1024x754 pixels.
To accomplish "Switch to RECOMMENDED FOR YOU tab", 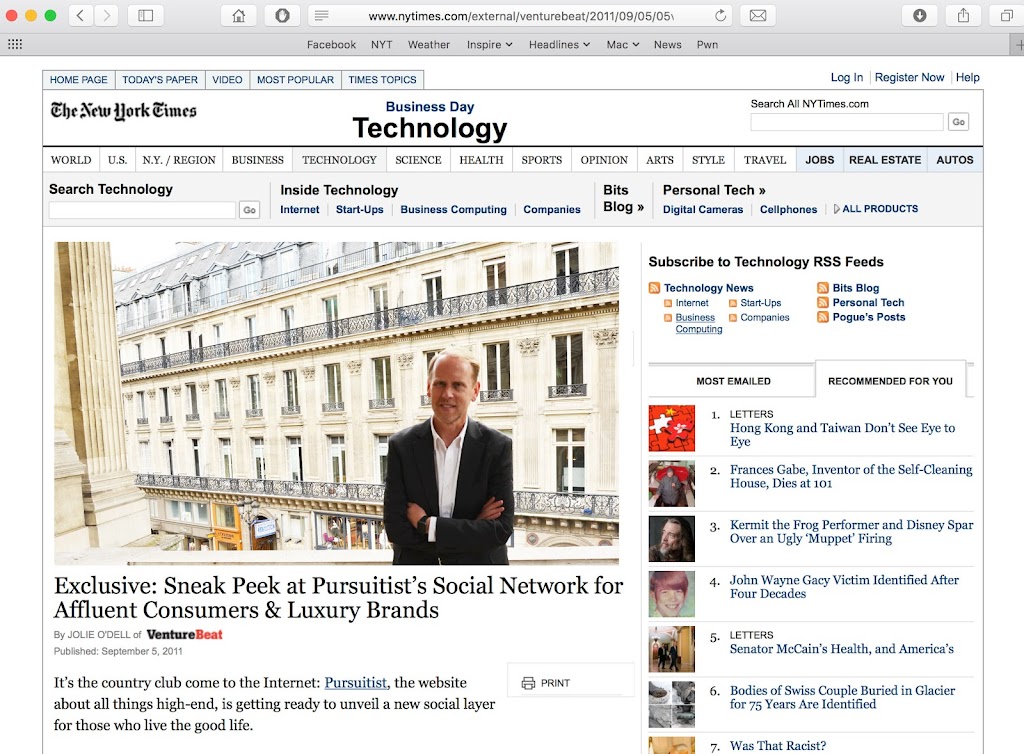I will (x=890, y=381).
